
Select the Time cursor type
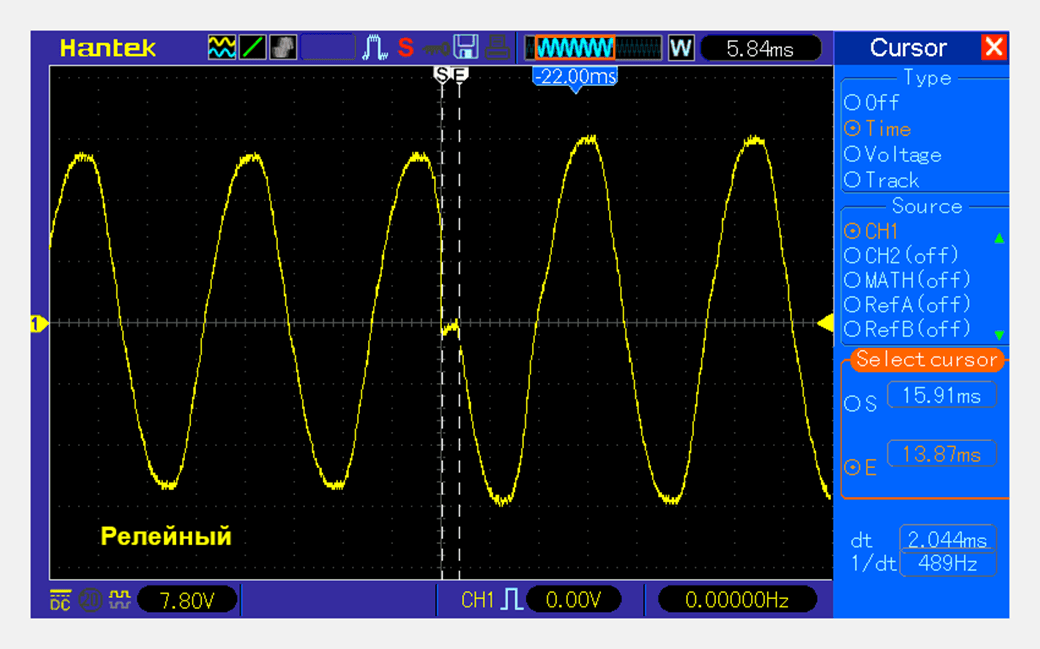[884, 128]
